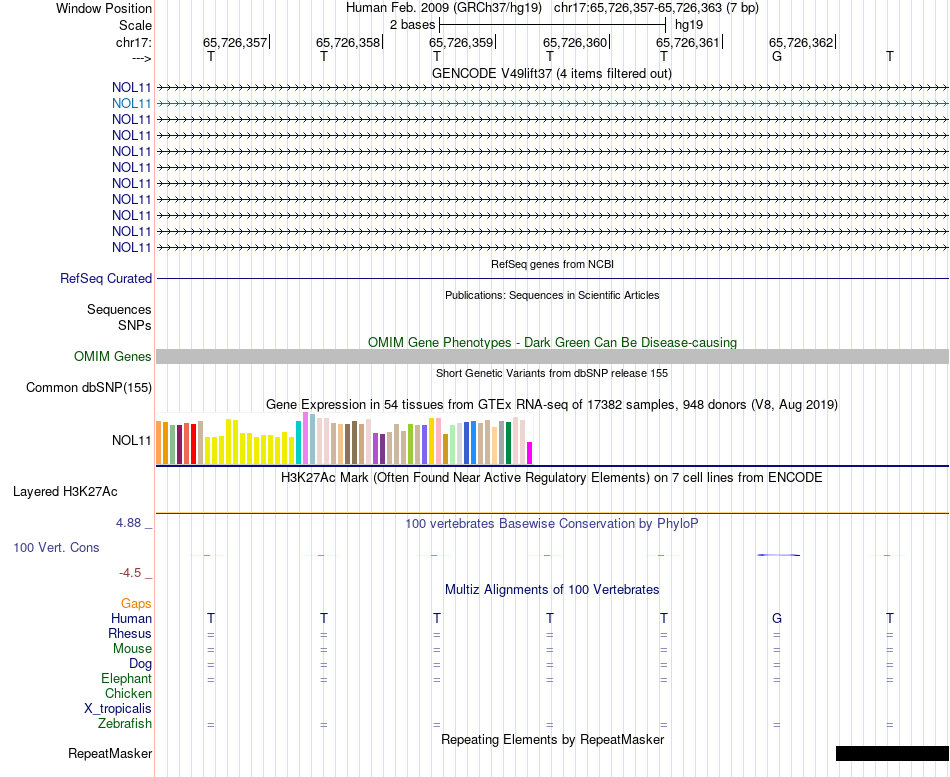Click the Common dbSNP(155) label
950x777 pixels.
click(x=89, y=387)
